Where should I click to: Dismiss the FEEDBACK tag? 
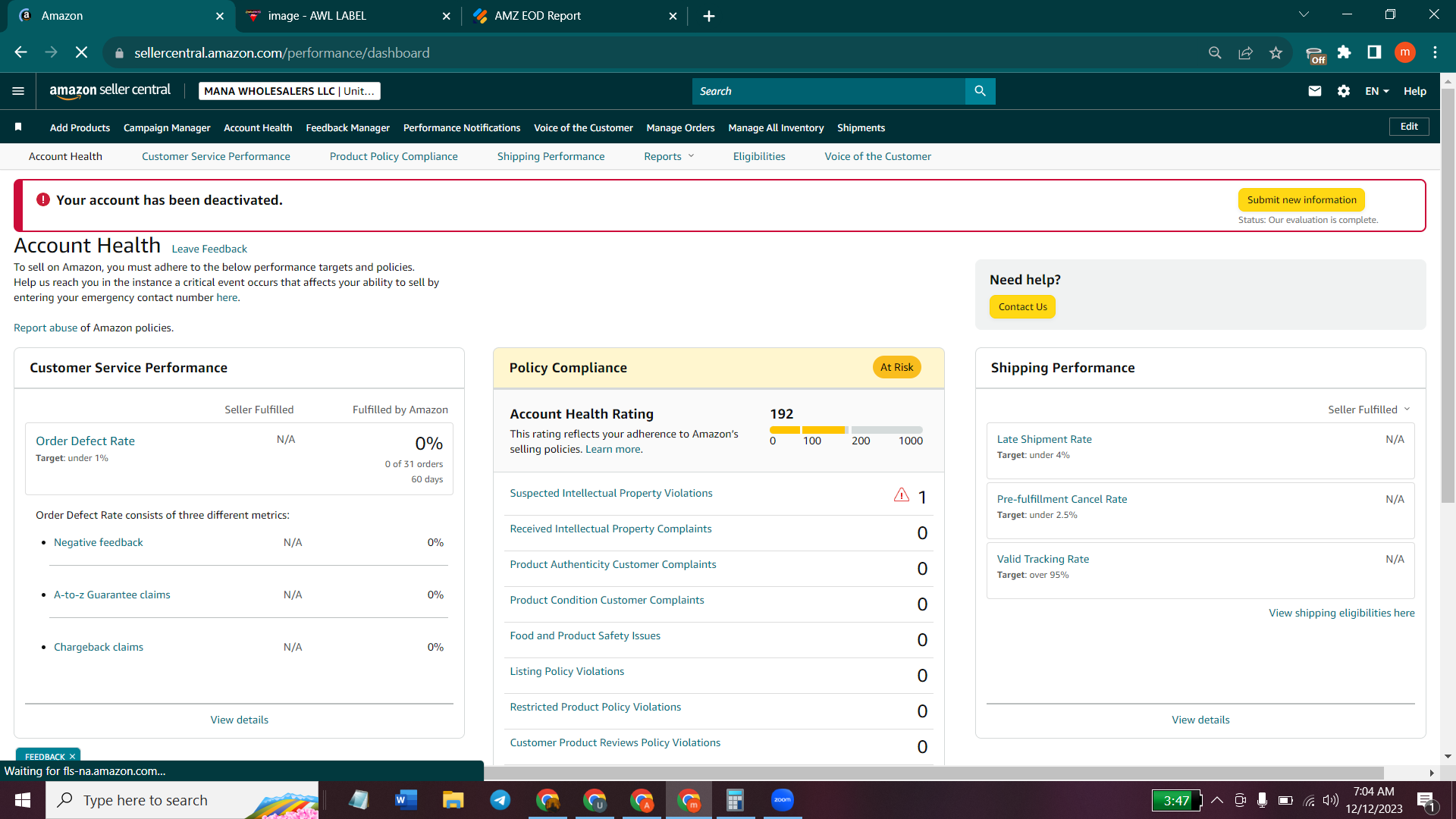[x=73, y=757]
